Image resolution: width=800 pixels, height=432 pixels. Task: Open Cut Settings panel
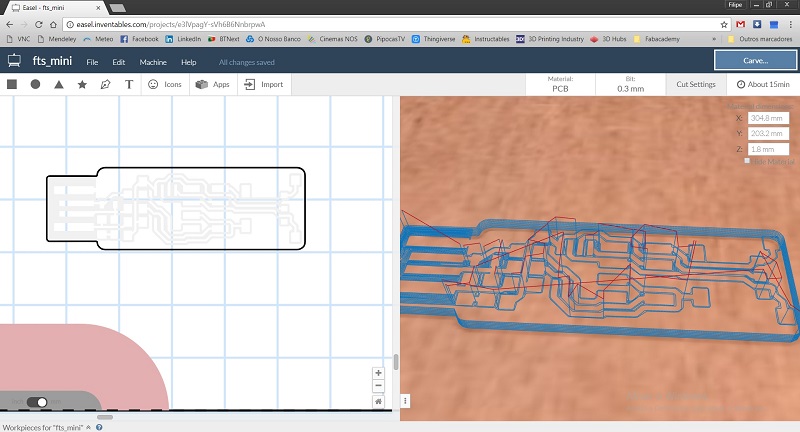696,84
